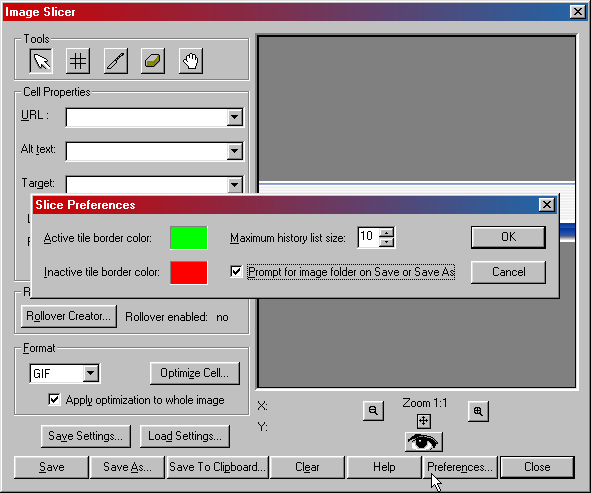Open the red inactive tile border color

(188, 273)
